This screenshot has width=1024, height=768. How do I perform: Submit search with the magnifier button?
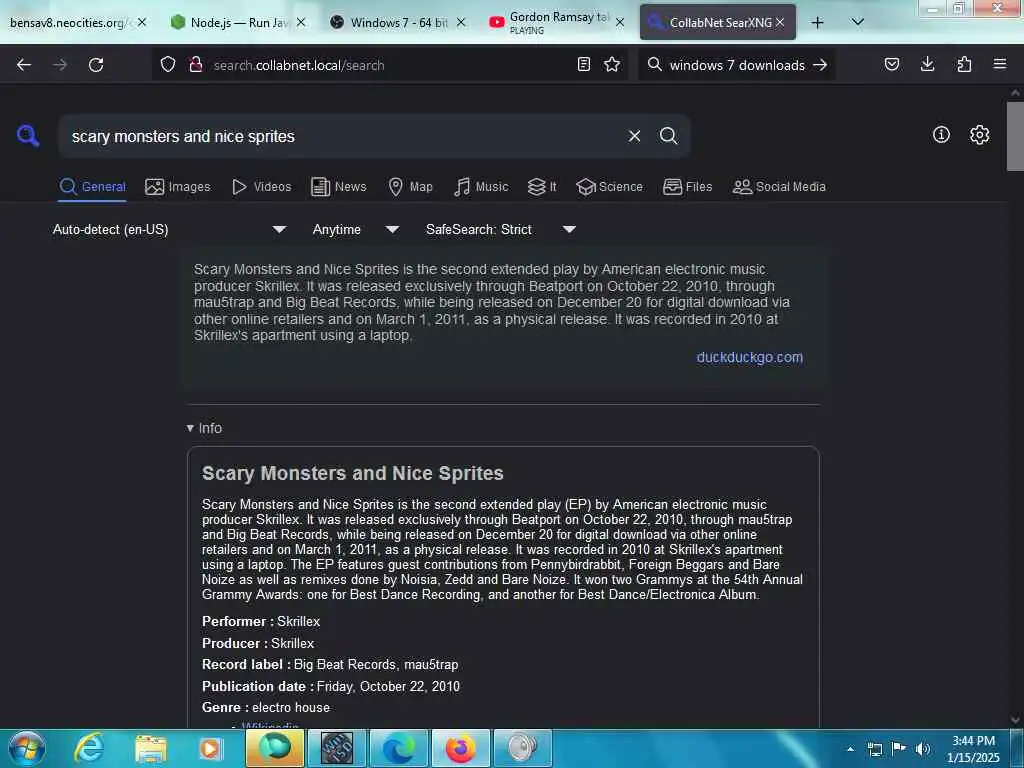pos(668,136)
